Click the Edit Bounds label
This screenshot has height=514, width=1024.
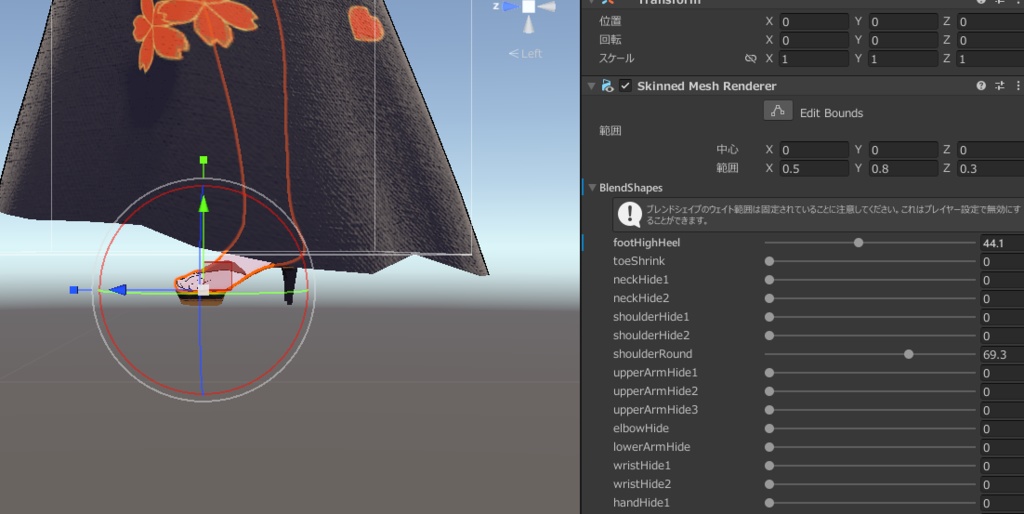click(x=831, y=113)
